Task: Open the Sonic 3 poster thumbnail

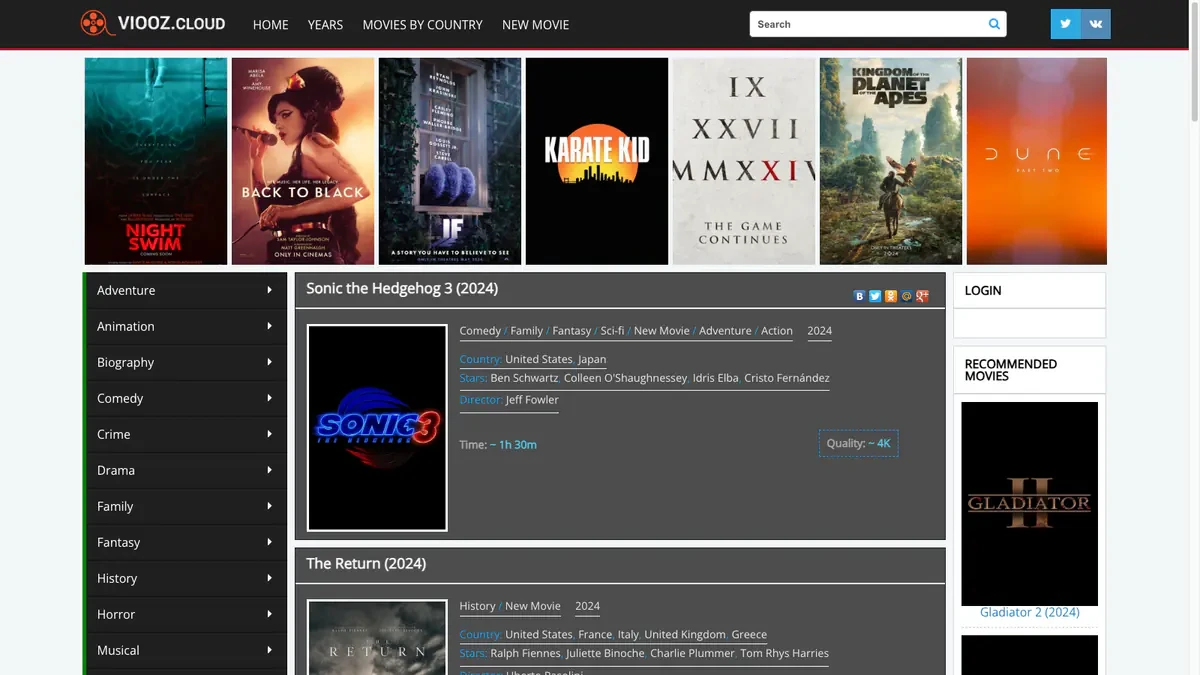Action: pos(377,427)
